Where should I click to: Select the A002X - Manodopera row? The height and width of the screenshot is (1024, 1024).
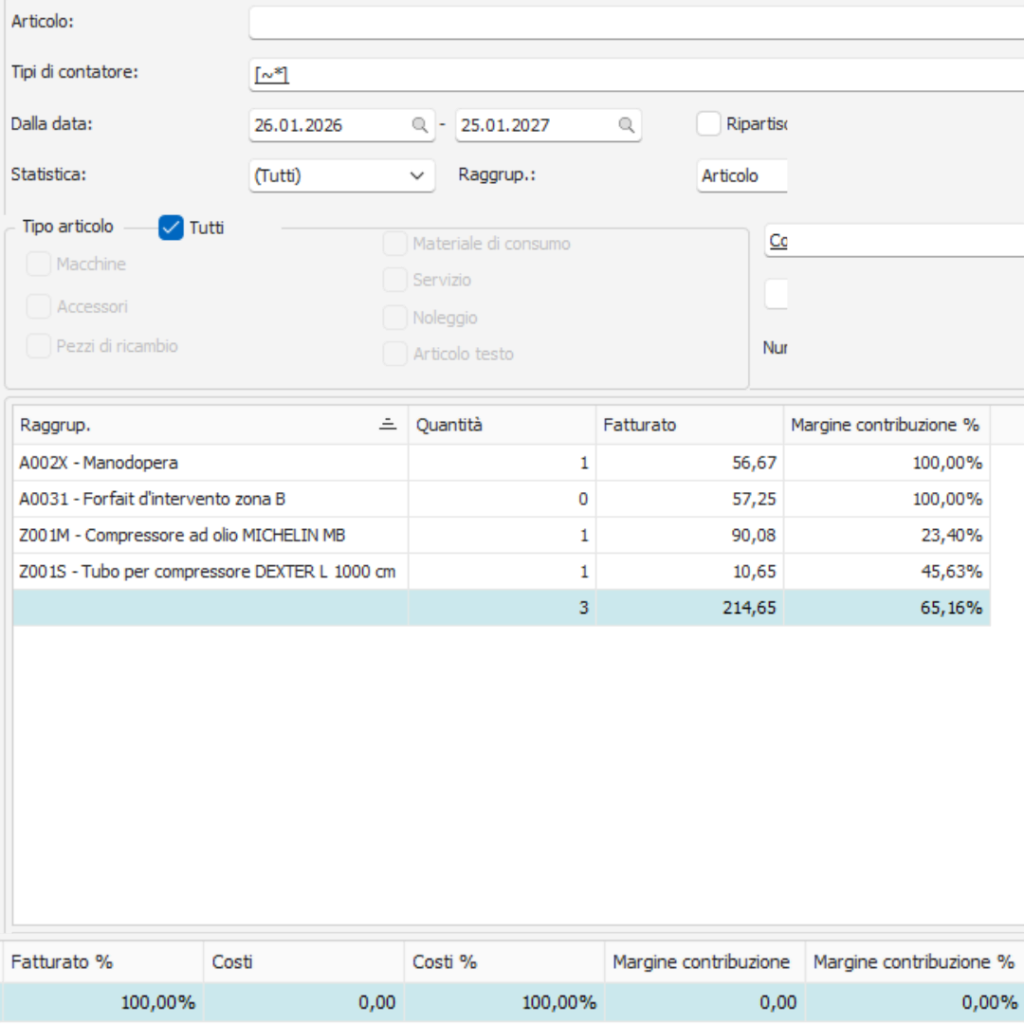pos(200,462)
